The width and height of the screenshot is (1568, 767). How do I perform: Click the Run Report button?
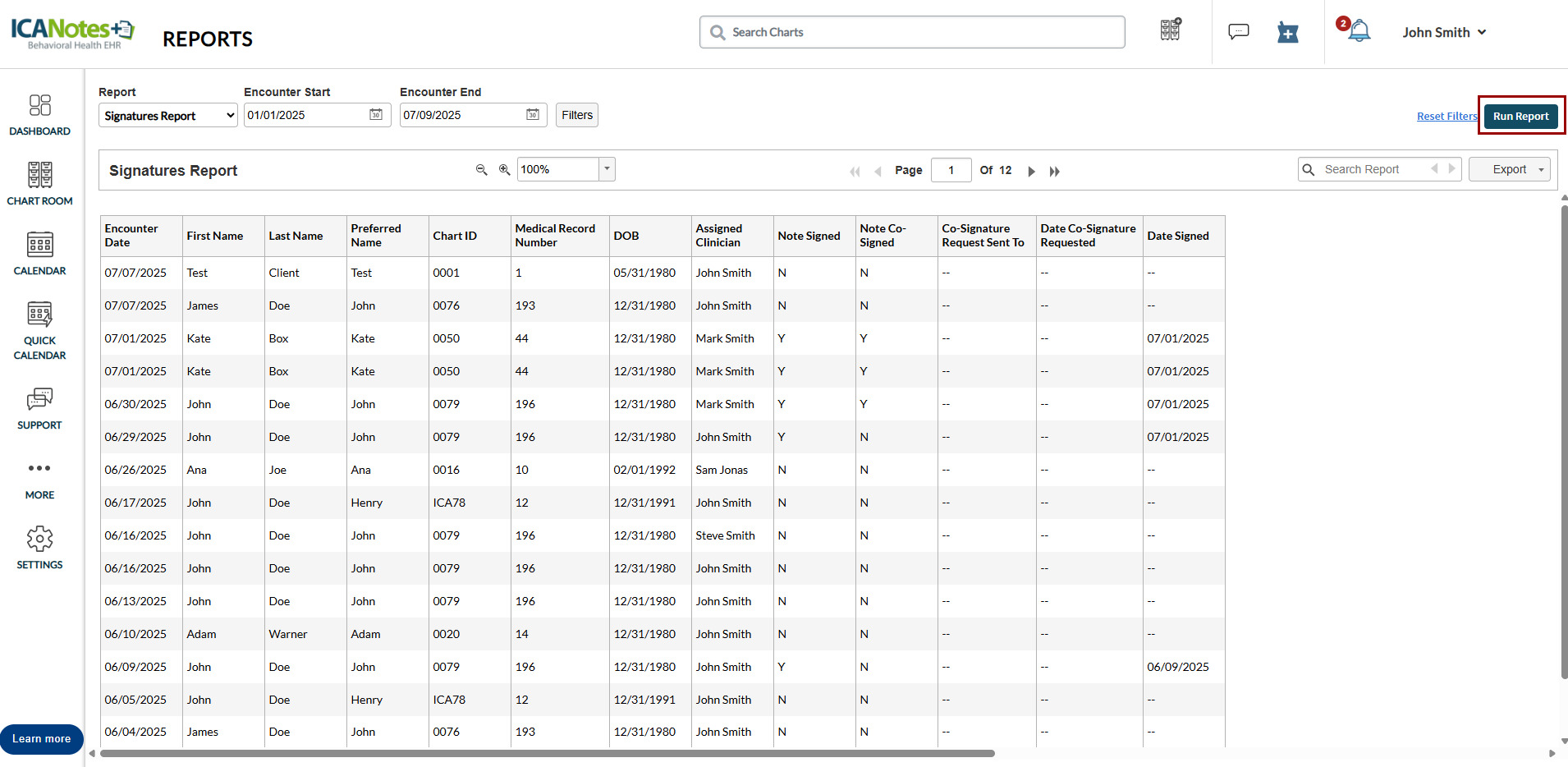point(1520,116)
